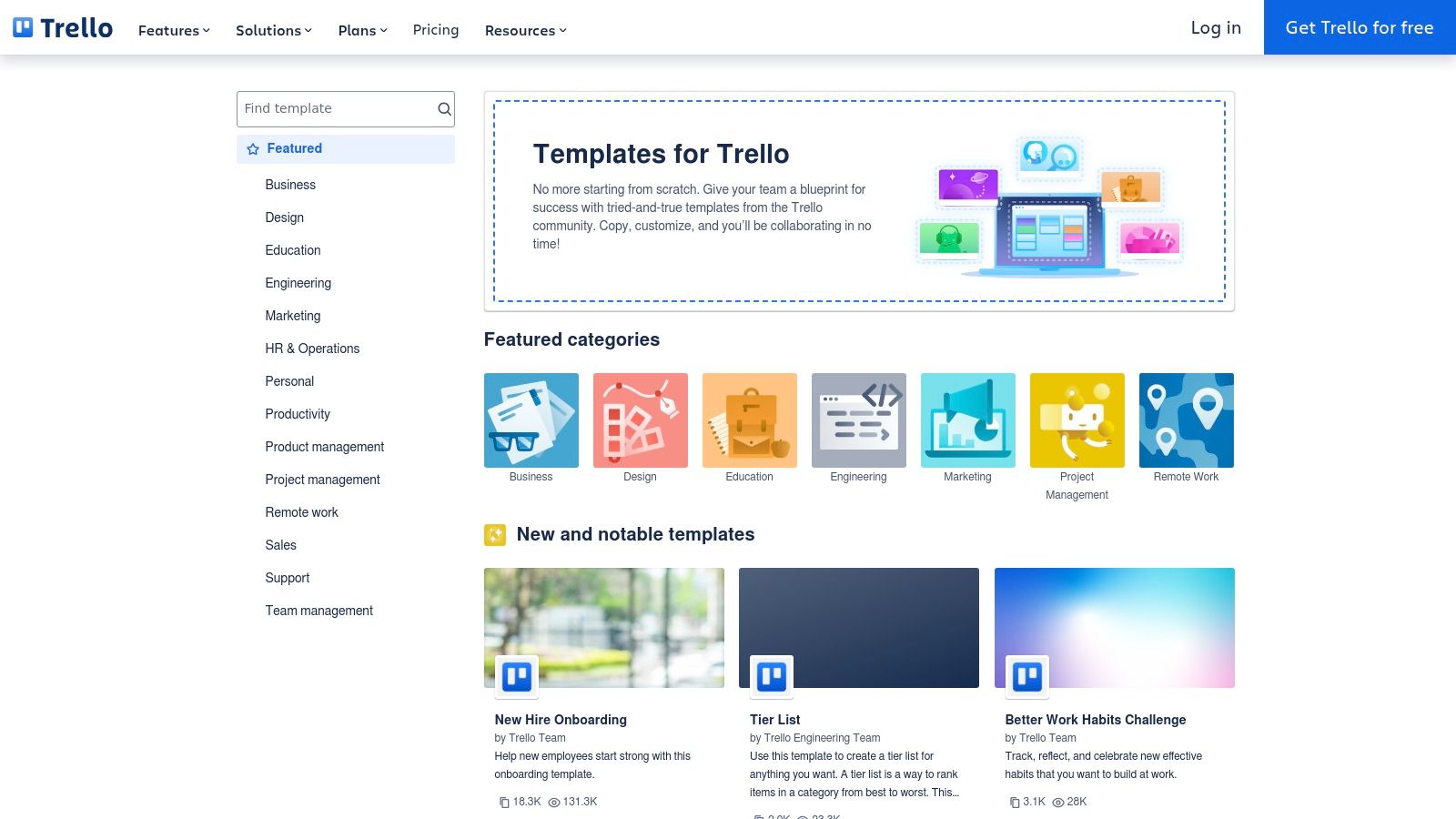Open the Tier List dark cover image

click(x=859, y=628)
